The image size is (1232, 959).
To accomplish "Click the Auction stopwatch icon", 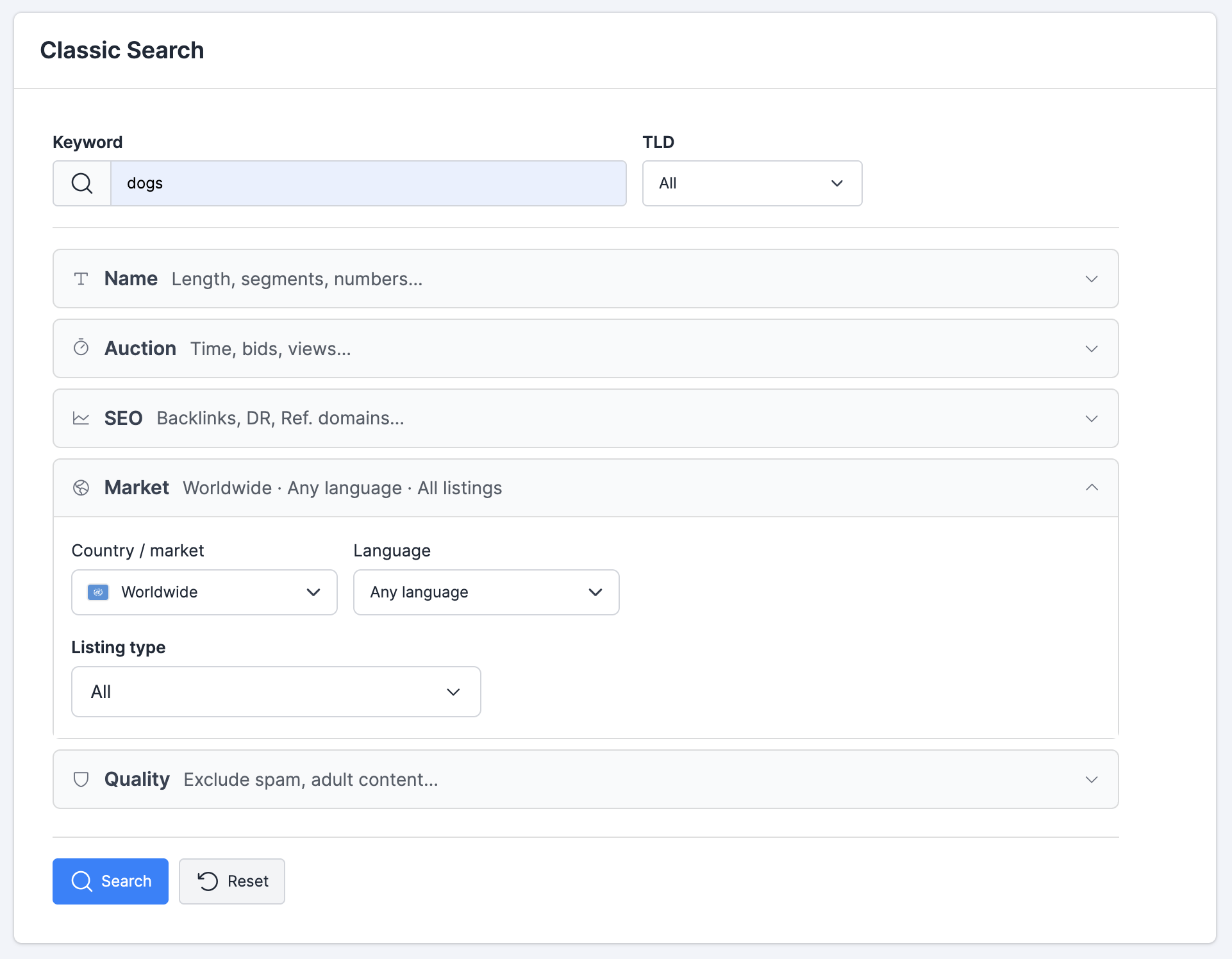I will (81, 347).
